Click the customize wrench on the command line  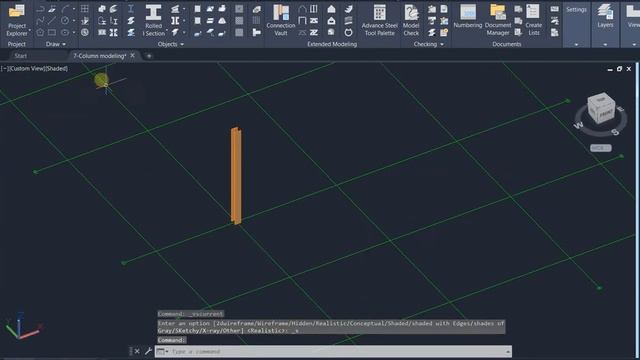click(148, 351)
